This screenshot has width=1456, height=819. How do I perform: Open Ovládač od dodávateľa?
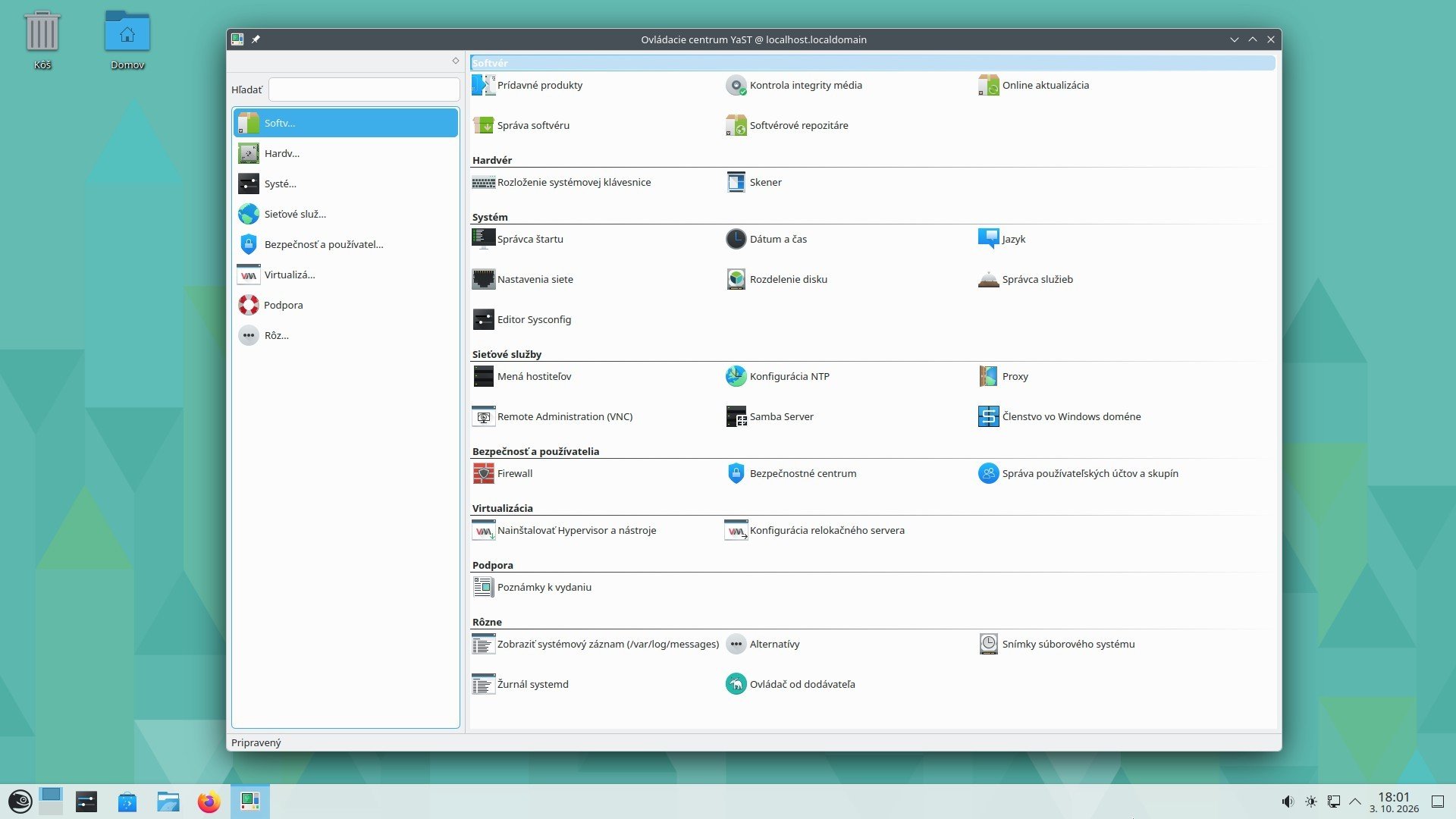pos(789,684)
